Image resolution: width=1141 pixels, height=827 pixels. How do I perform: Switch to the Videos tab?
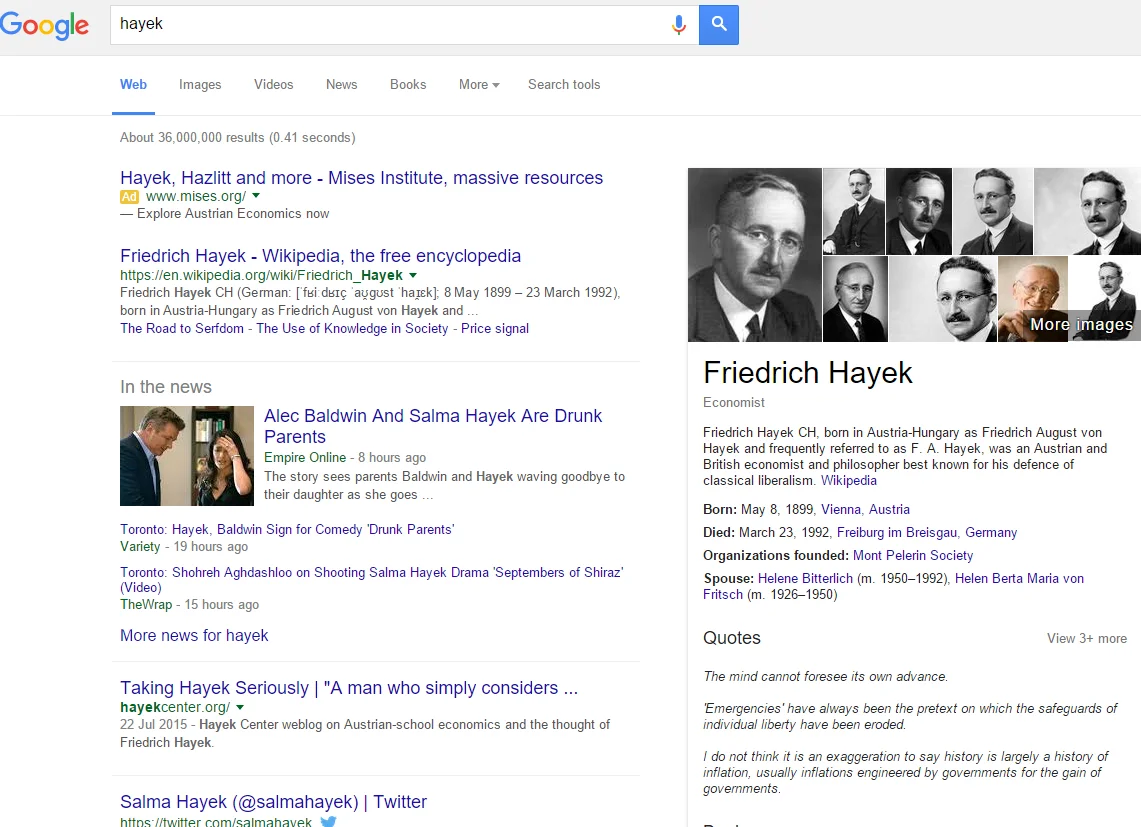pyautogui.click(x=274, y=84)
